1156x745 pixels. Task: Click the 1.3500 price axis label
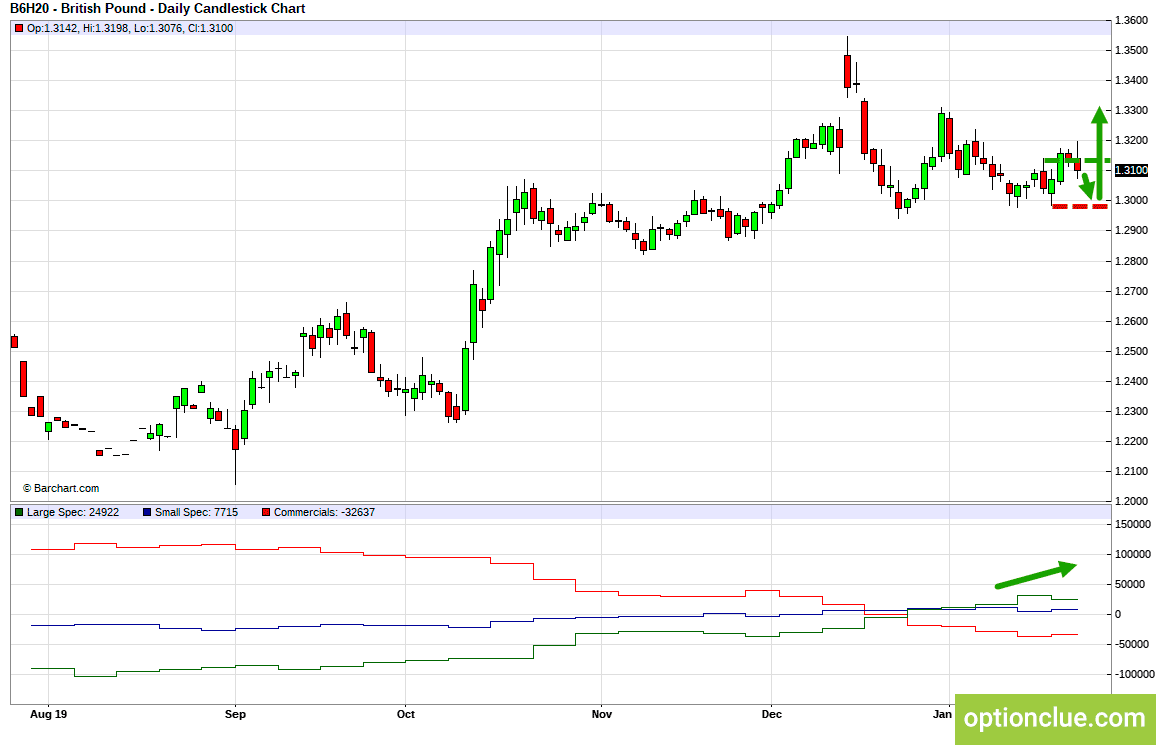[x=1132, y=50]
